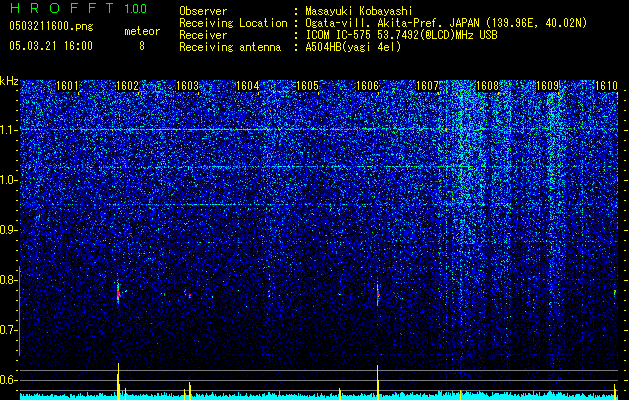
Task: Click the red meteor echo near 1606
Action: pos(378,294)
